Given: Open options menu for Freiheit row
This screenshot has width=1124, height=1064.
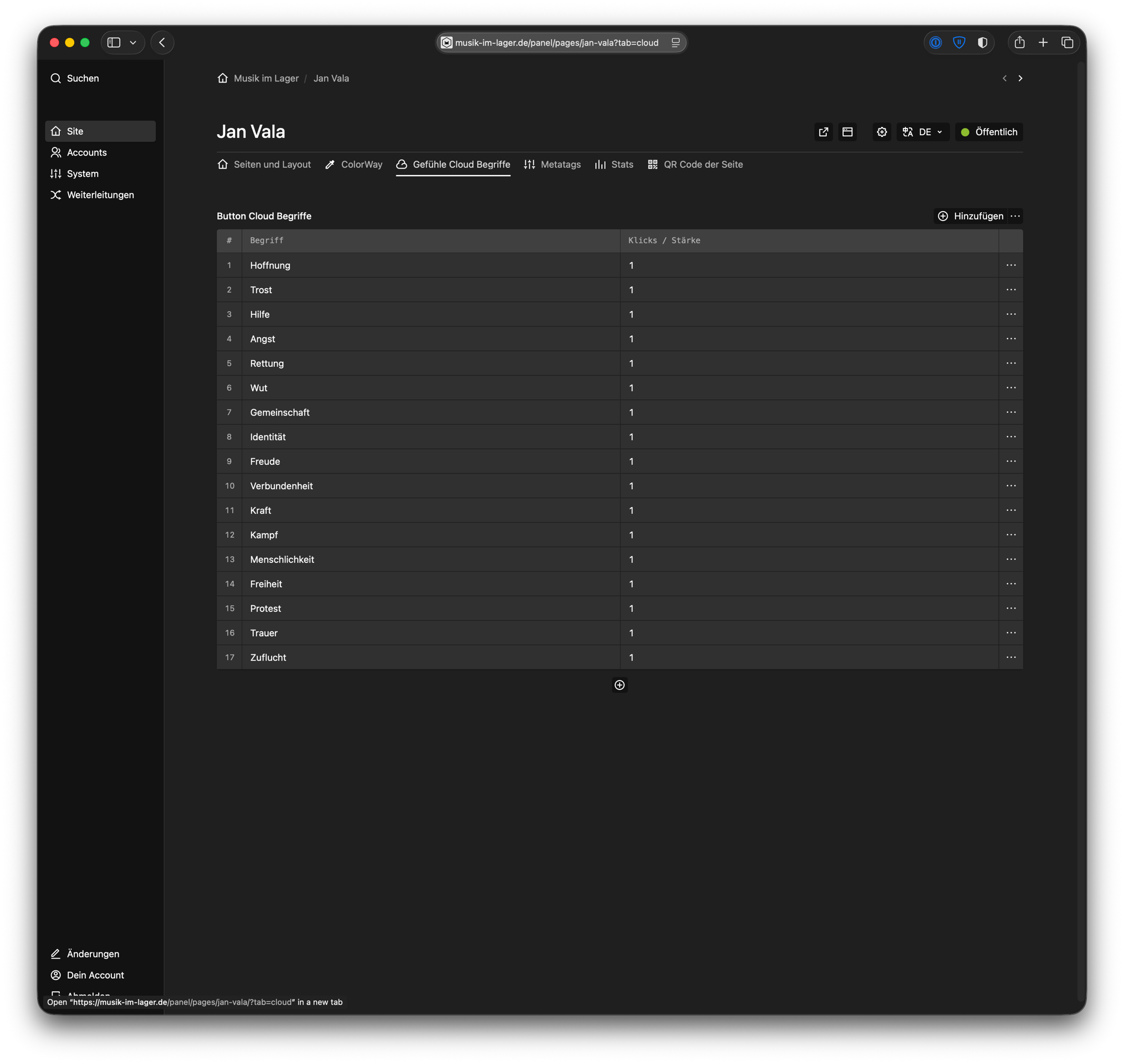Looking at the screenshot, I should [1010, 584].
